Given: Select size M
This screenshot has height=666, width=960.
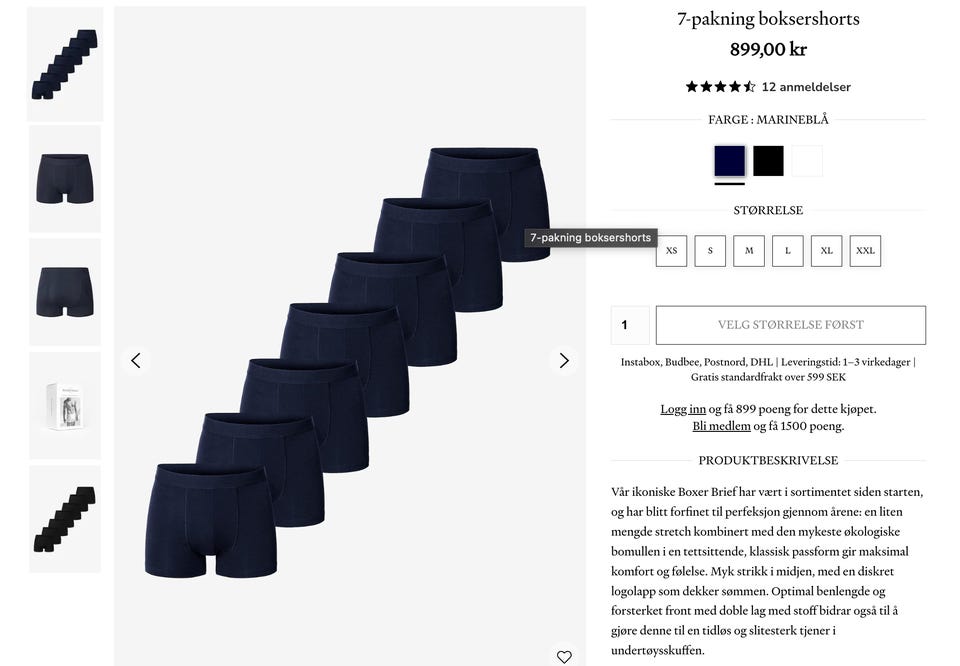Looking at the screenshot, I should pos(749,251).
